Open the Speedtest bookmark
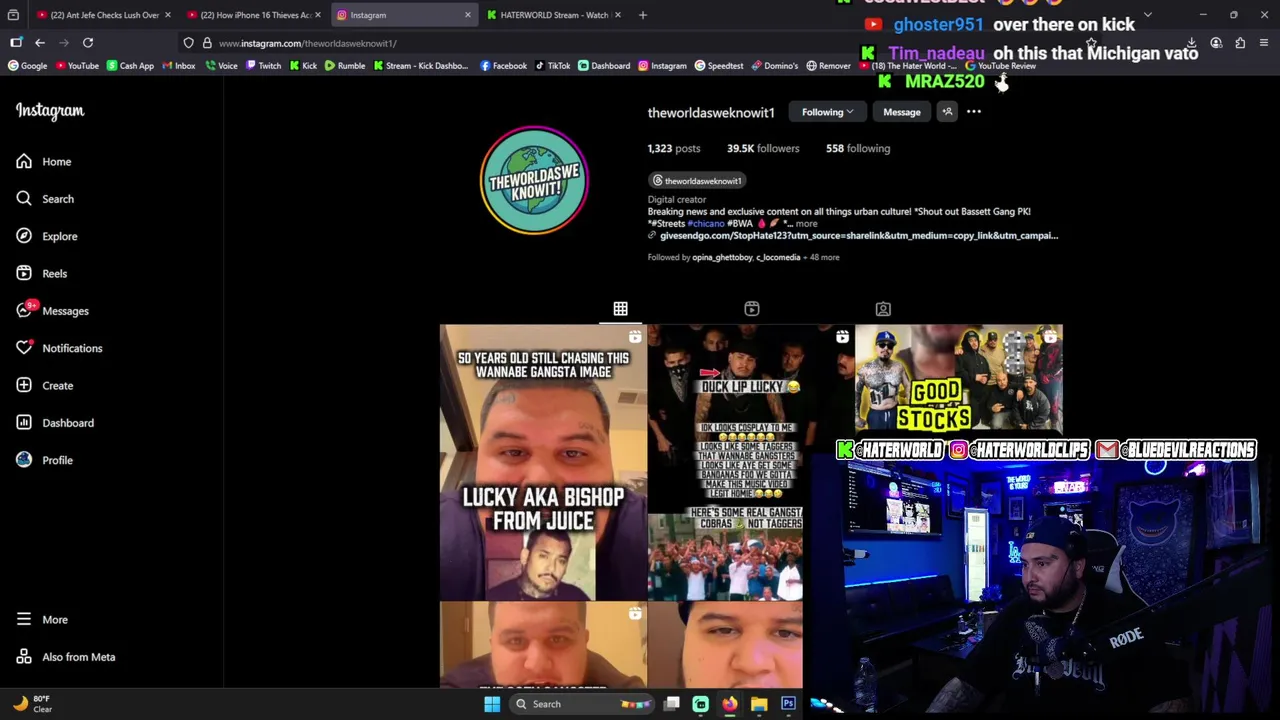 [718, 66]
